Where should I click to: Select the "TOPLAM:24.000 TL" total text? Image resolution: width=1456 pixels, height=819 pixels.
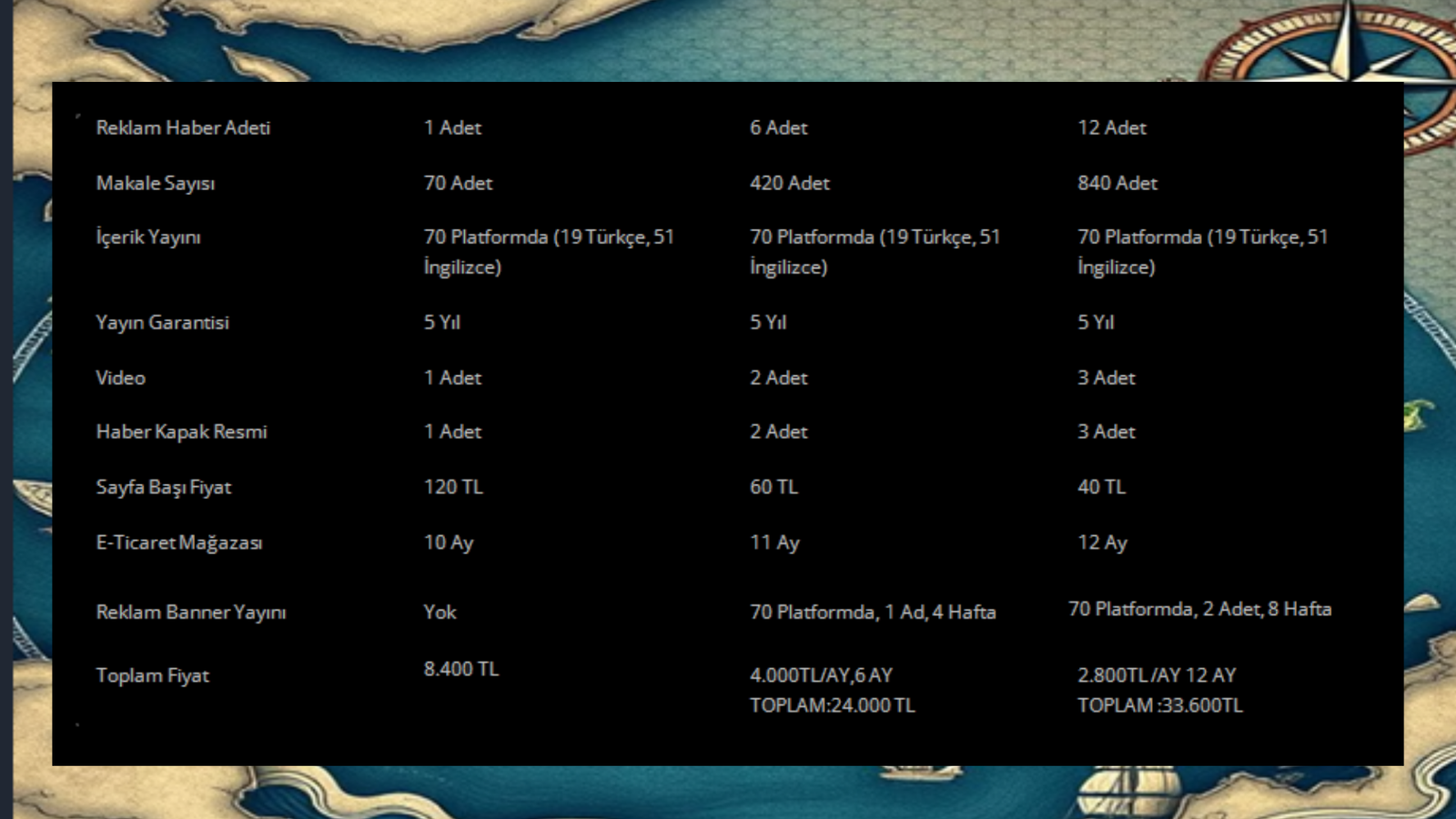coord(832,705)
